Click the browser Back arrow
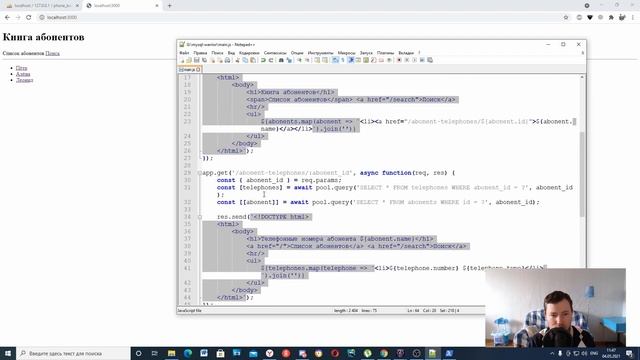 click(7, 17)
